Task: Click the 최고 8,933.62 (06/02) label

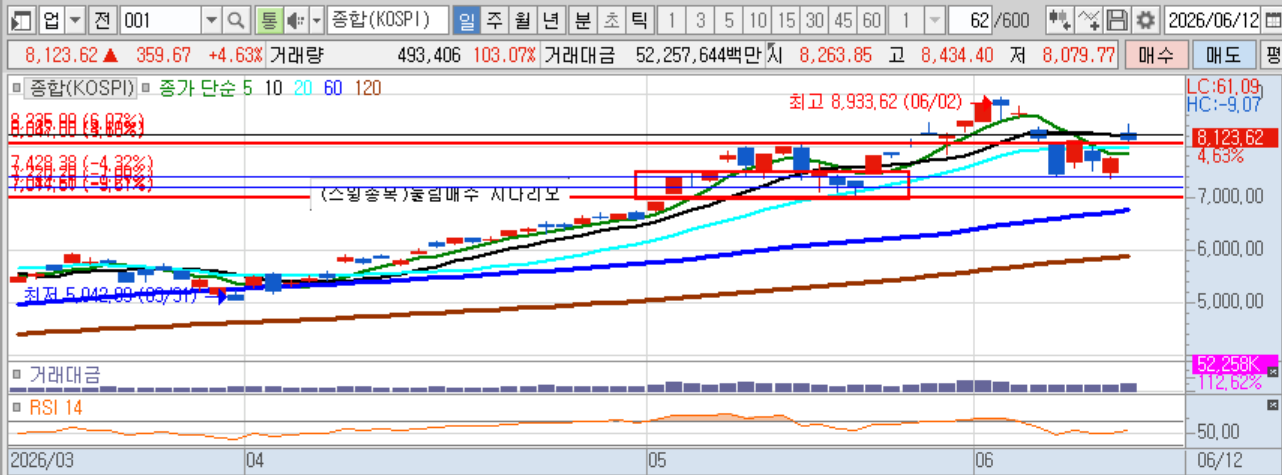Action: [x=875, y=101]
